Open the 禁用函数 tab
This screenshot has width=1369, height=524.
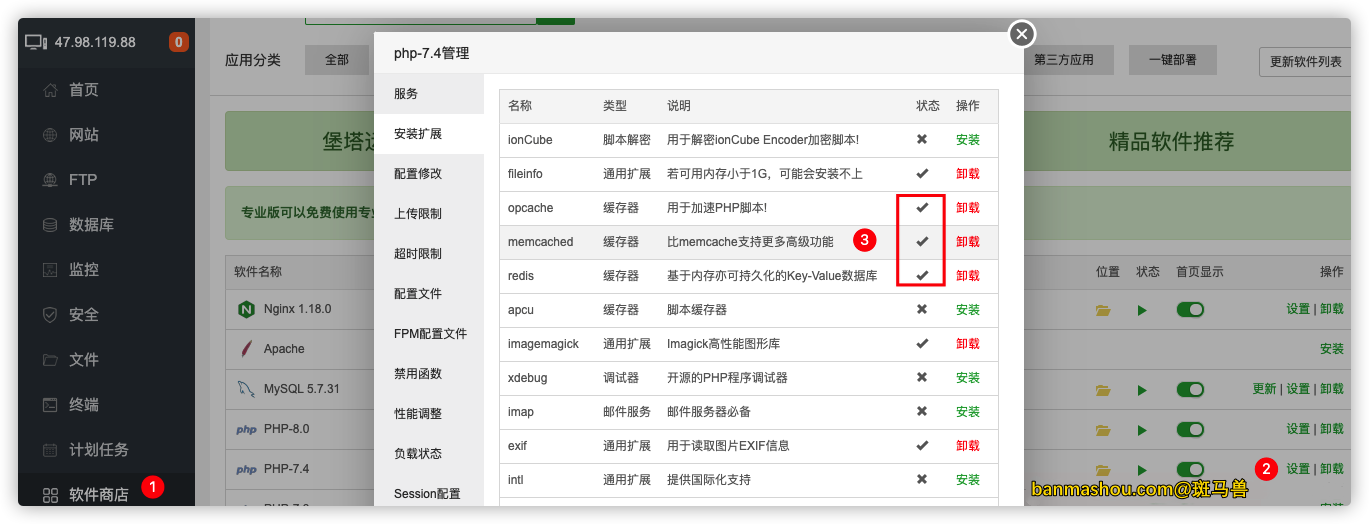(429, 373)
